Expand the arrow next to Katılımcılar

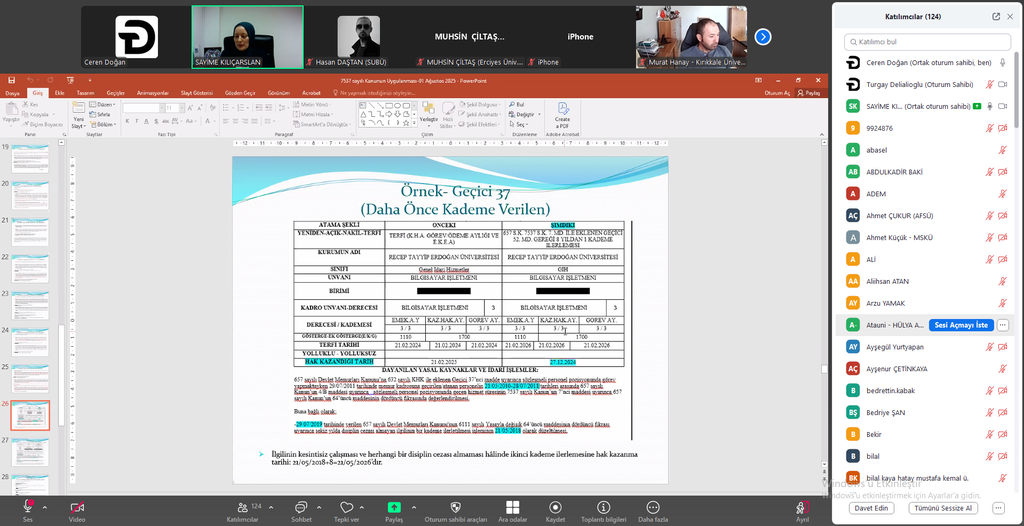[x=271, y=507]
